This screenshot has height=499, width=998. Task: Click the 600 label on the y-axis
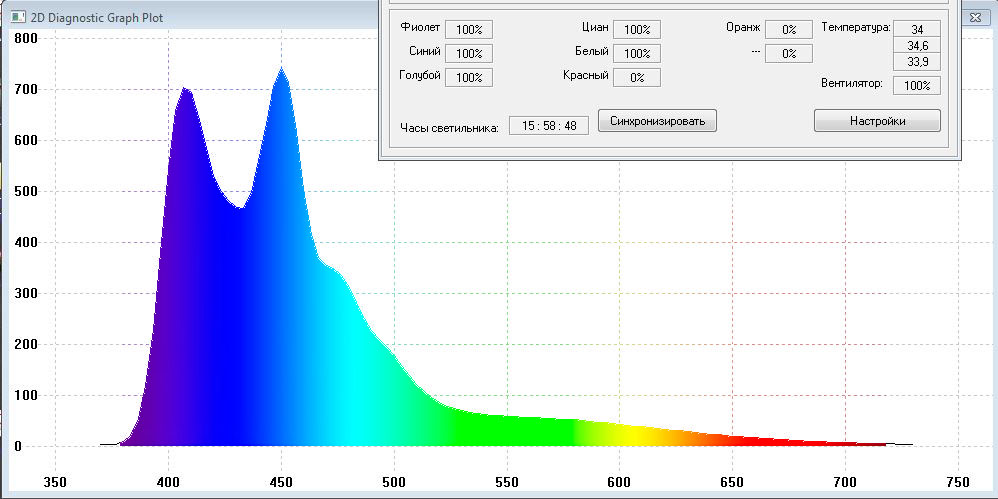pos(25,140)
